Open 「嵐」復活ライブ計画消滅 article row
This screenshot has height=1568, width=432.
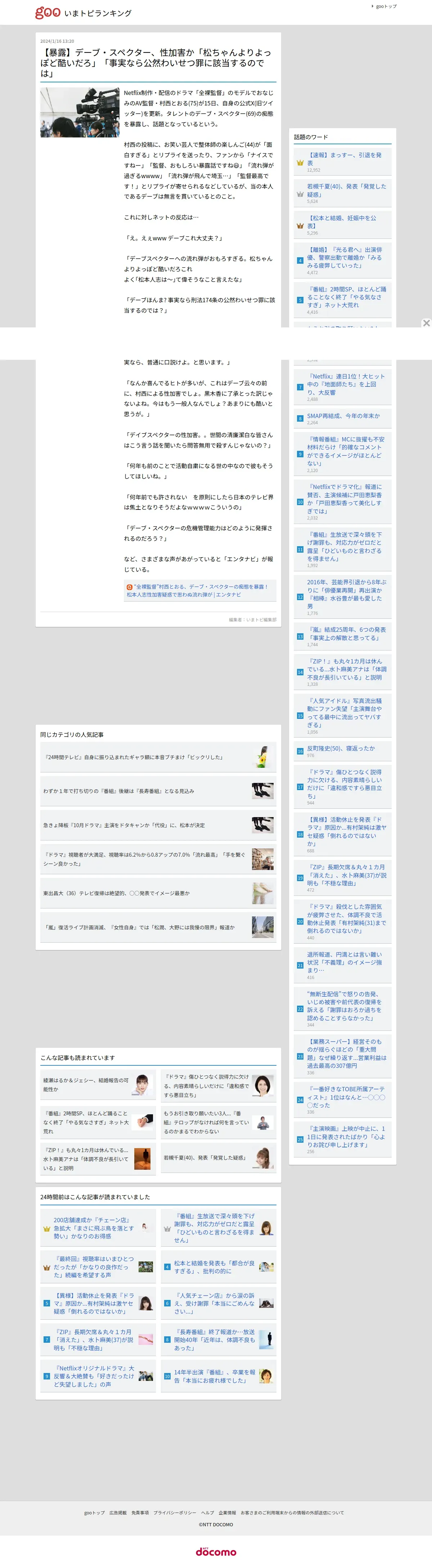[x=158, y=928]
